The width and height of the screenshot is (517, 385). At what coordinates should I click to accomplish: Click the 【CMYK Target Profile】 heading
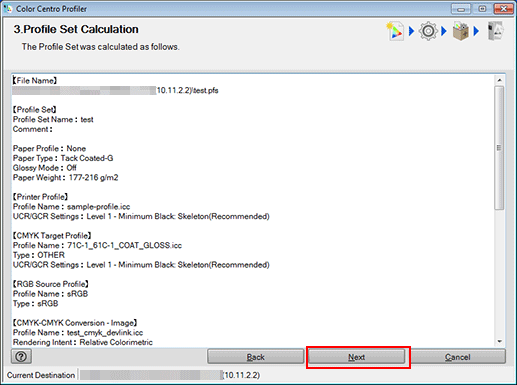[52, 236]
